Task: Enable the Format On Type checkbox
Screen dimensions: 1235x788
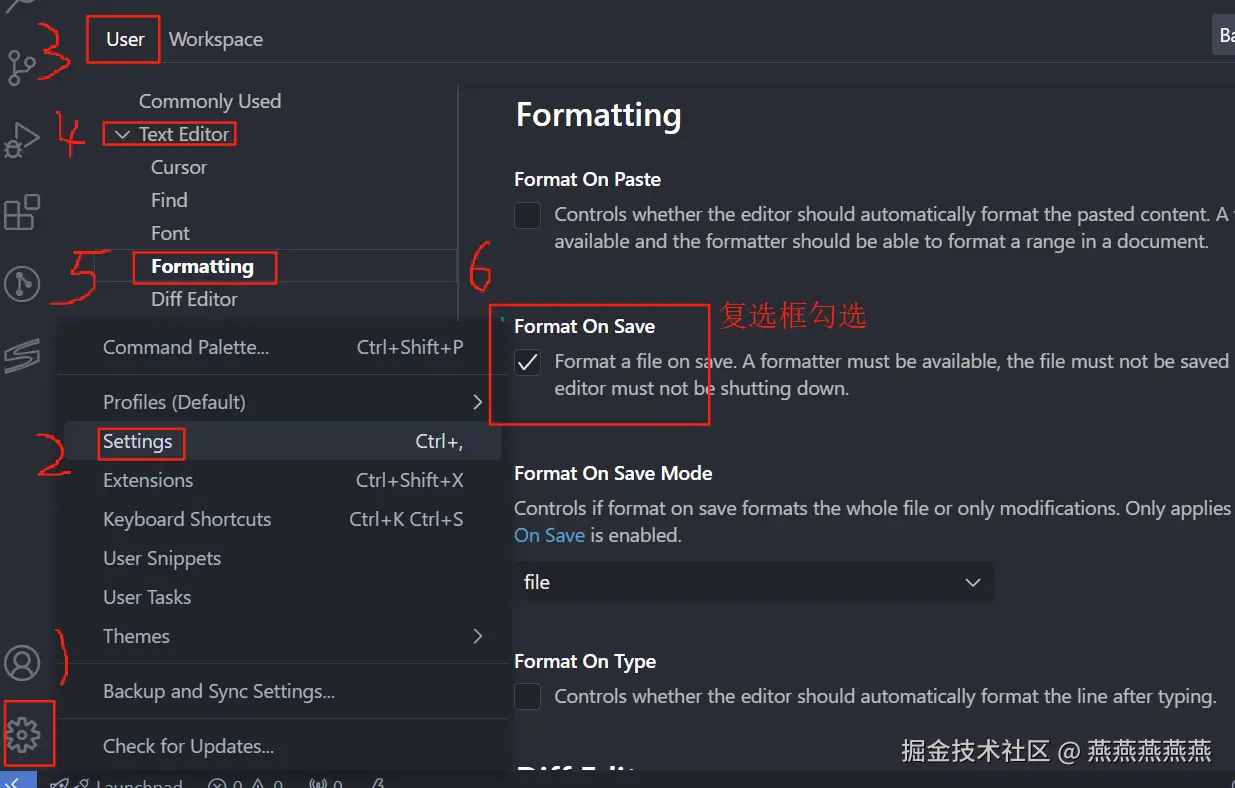Action: (x=527, y=697)
